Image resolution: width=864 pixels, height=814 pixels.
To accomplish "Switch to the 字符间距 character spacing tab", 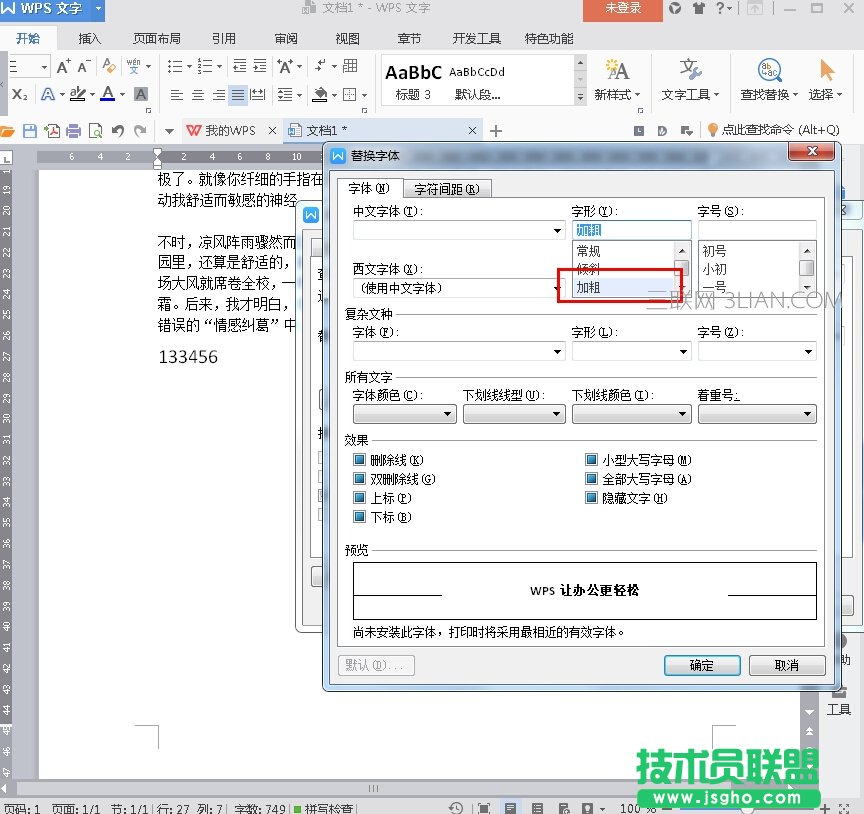I will coord(447,189).
